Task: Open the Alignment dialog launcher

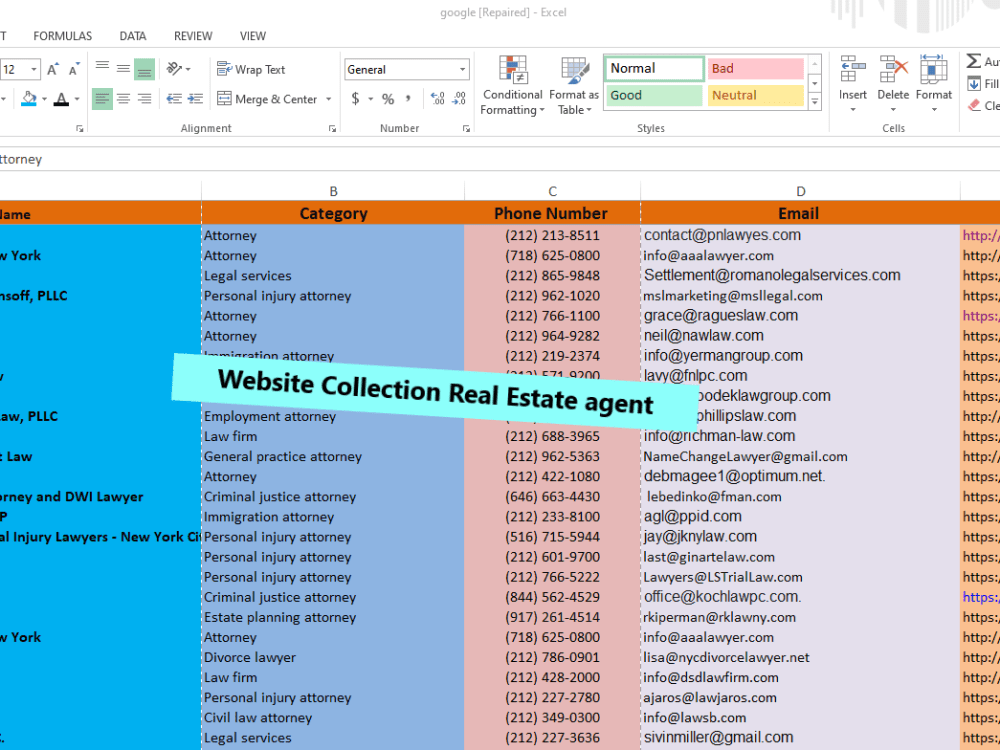Action: [x=332, y=128]
